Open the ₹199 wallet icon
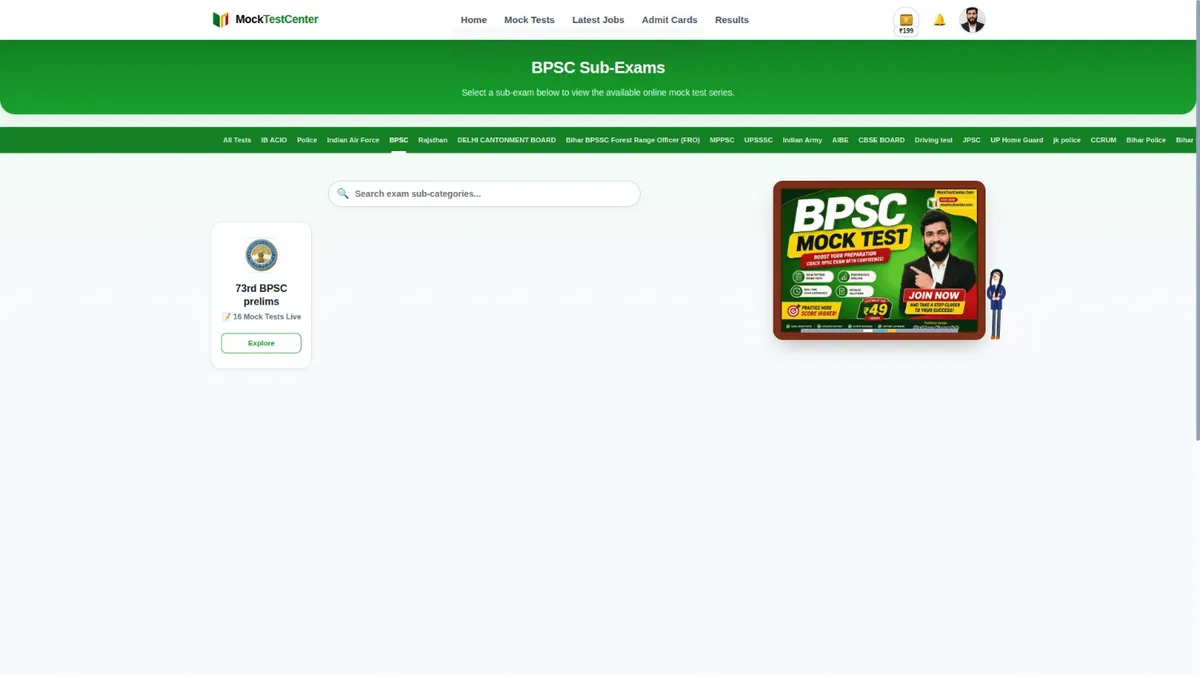1200x675 pixels. pyautogui.click(x=906, y=23)
